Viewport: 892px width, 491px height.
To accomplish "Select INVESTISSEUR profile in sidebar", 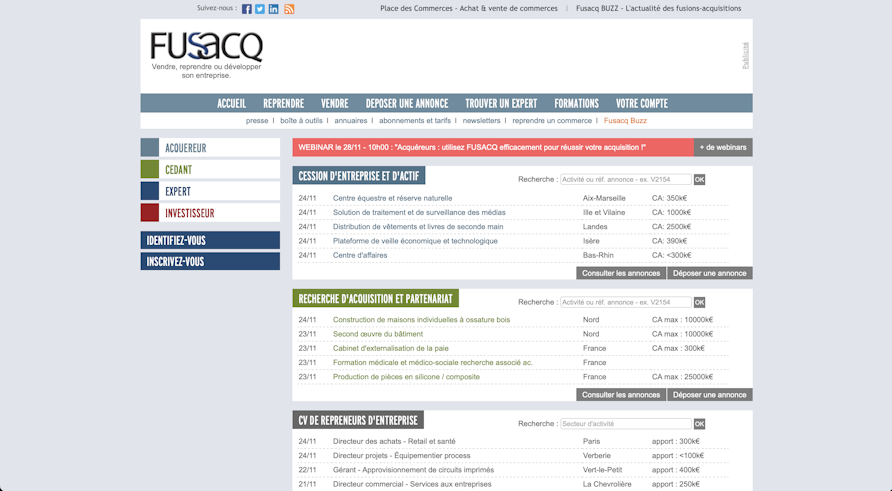I will [210, 212].
